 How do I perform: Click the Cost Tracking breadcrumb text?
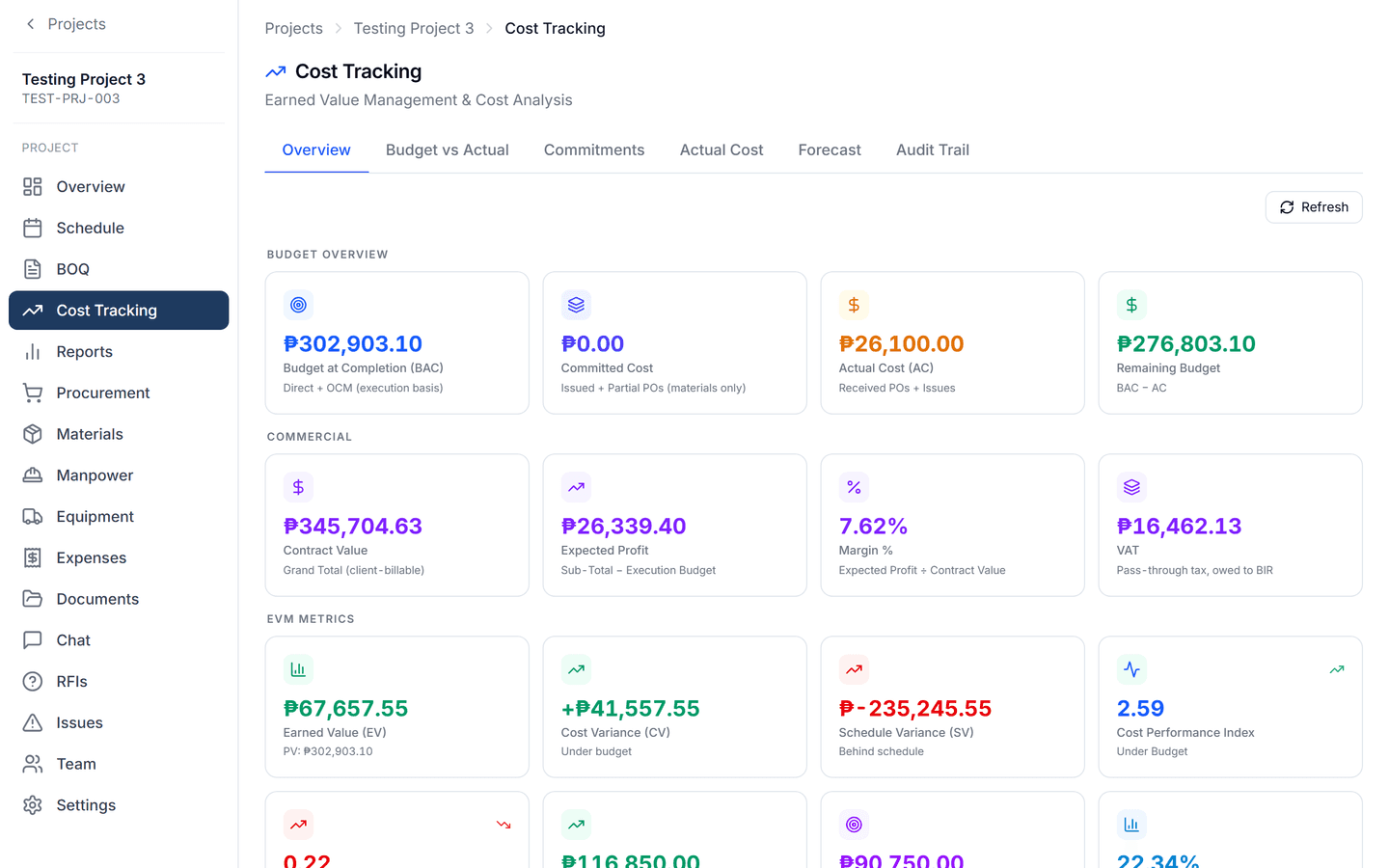click(555, 29)
